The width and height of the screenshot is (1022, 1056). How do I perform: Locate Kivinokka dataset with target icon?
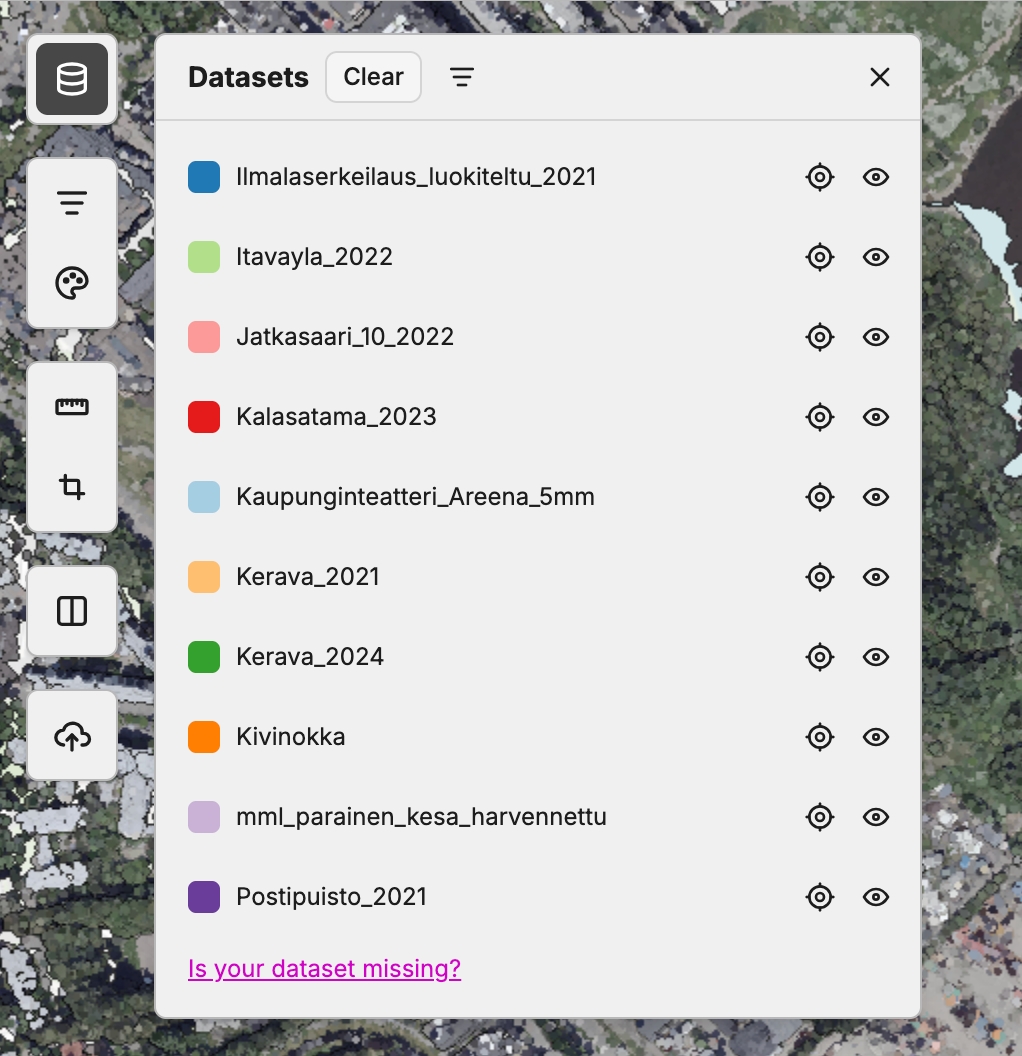[x=819, y=737]
